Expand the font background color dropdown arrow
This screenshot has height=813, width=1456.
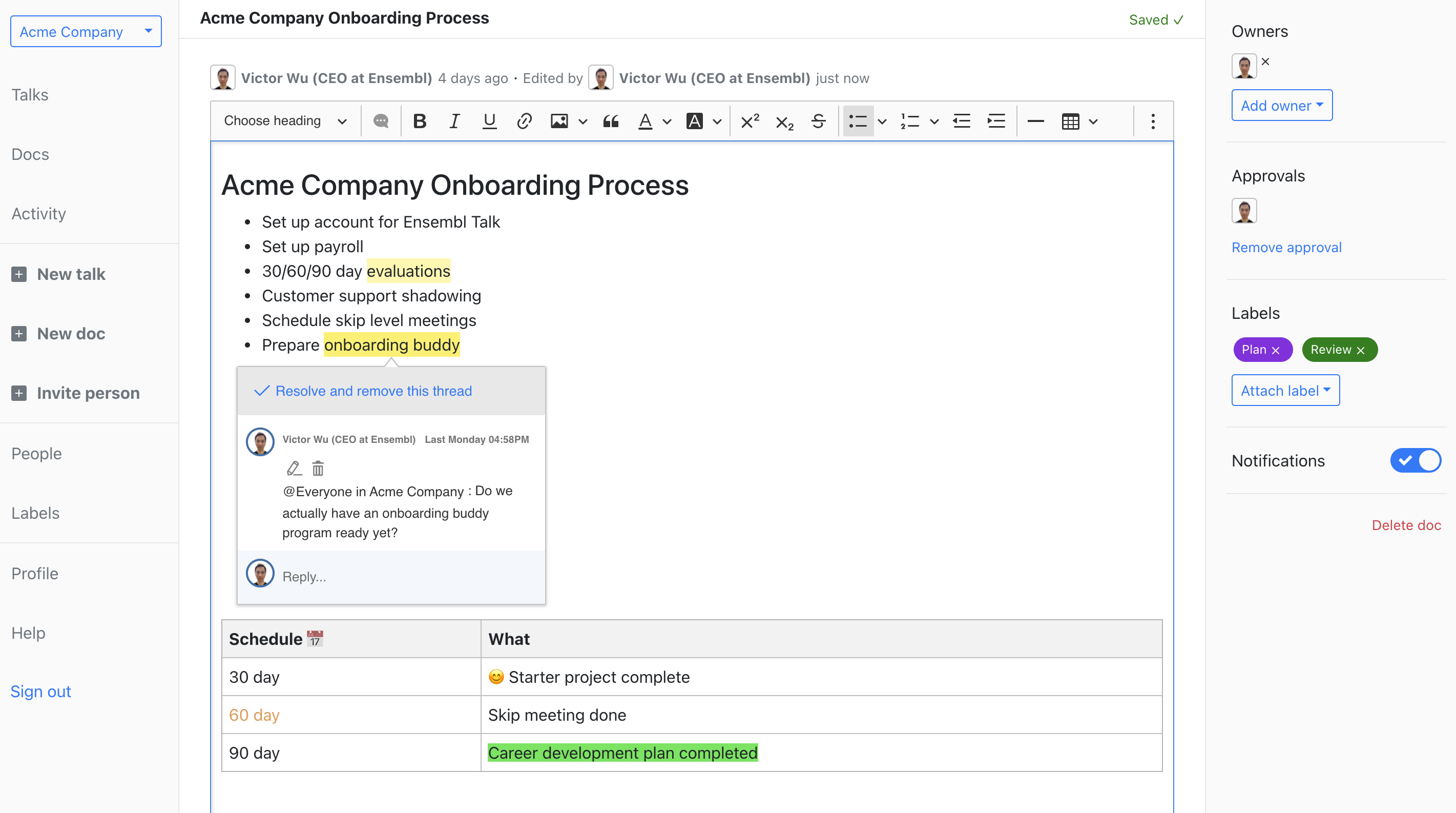[717, 121]
